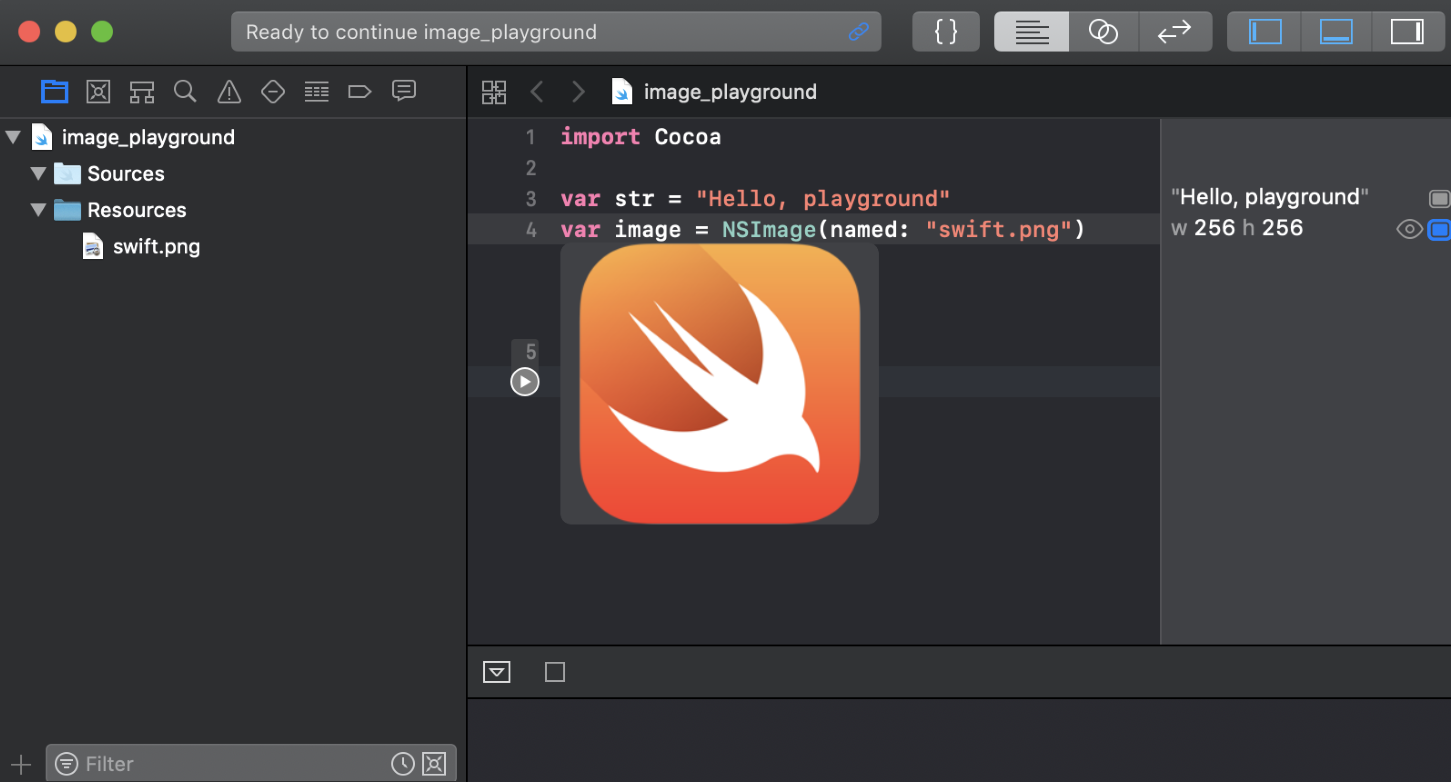Collapse the image_playground root item

[x=13, y=137]
